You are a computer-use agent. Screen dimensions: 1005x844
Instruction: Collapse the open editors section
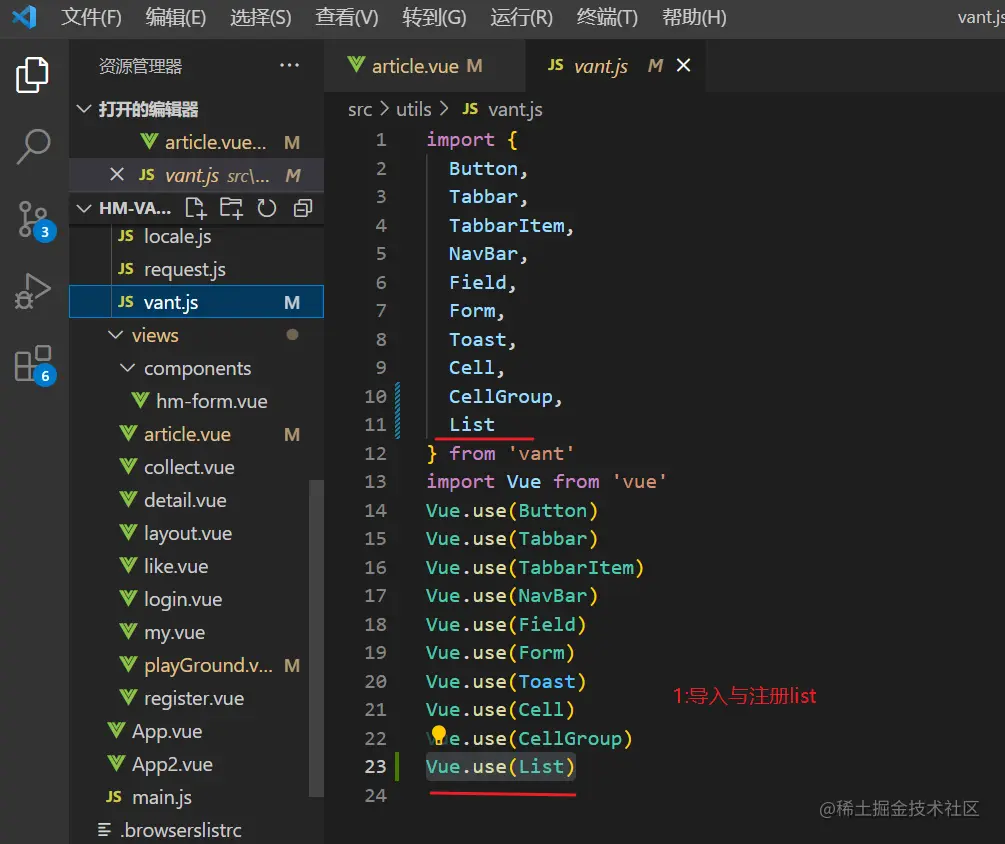[x=84, y=109]
